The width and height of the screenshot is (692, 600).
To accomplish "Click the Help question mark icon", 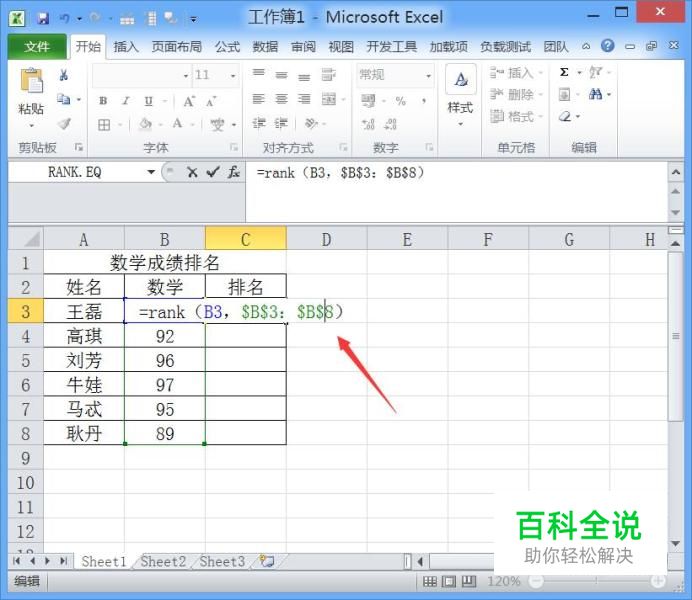I will point(607,45).
